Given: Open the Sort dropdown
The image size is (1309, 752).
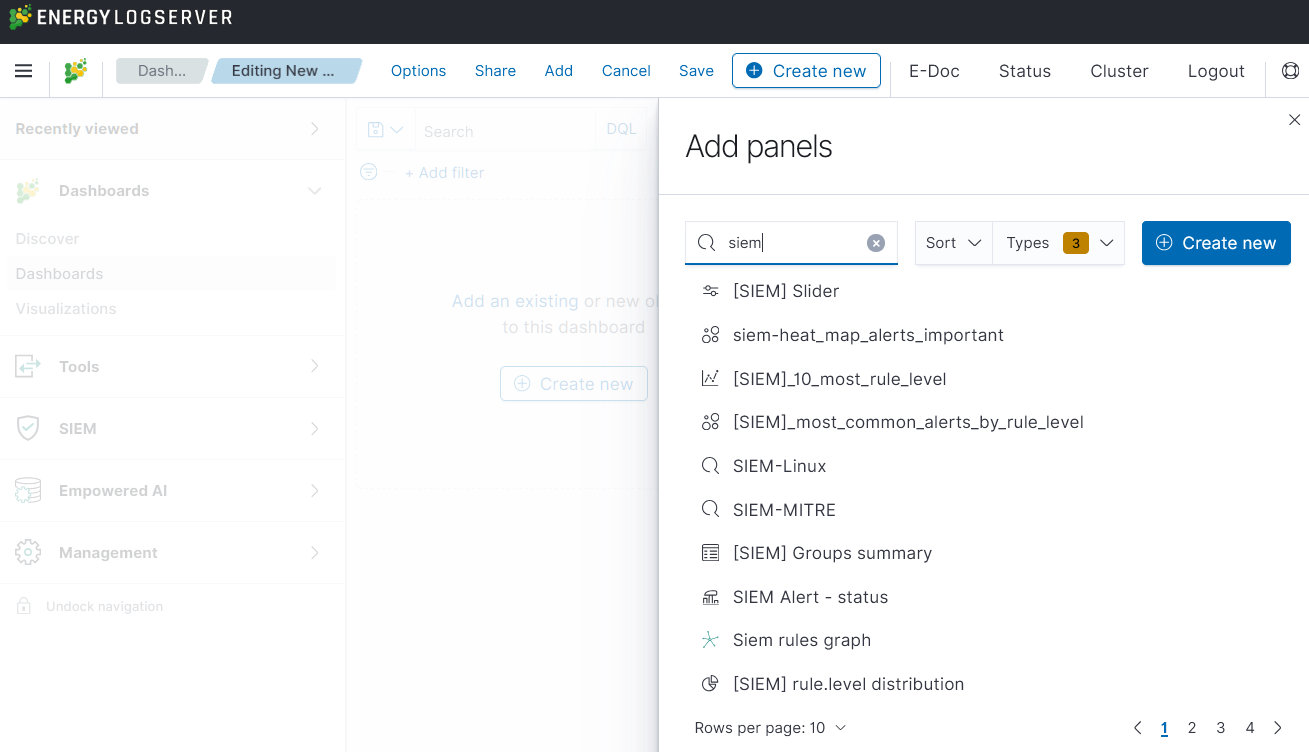Looking at the screenshot, I should pyautogui.click(x=954, y=243).
